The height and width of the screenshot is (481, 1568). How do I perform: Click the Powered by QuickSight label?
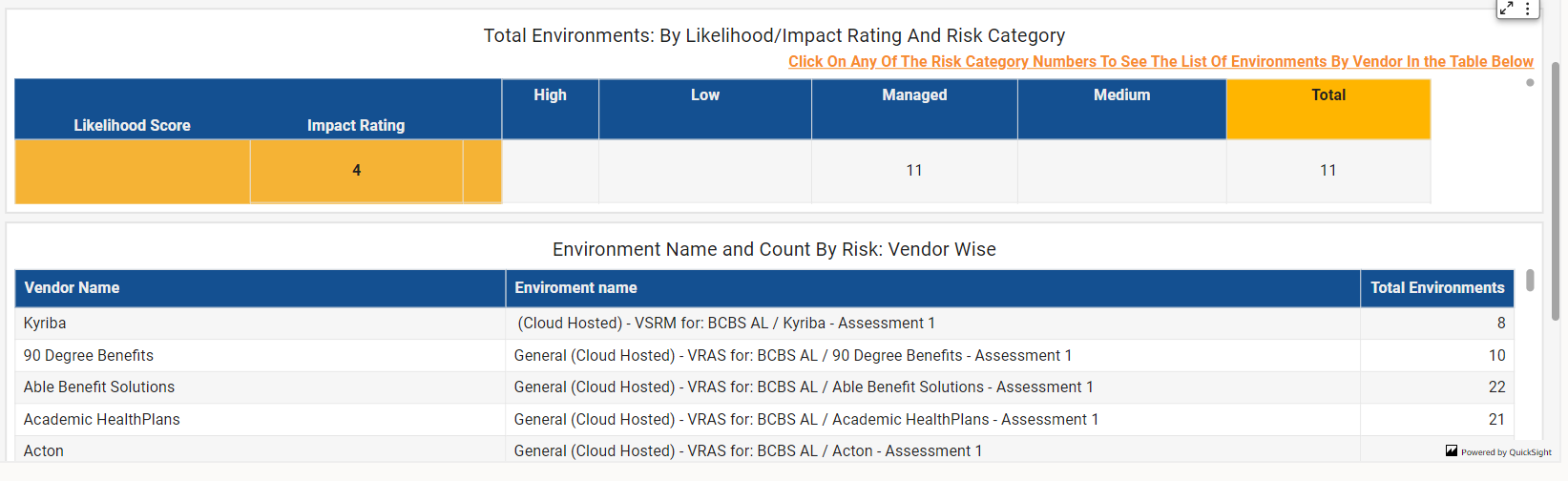pyautogui.click(x=1506, y=452)
